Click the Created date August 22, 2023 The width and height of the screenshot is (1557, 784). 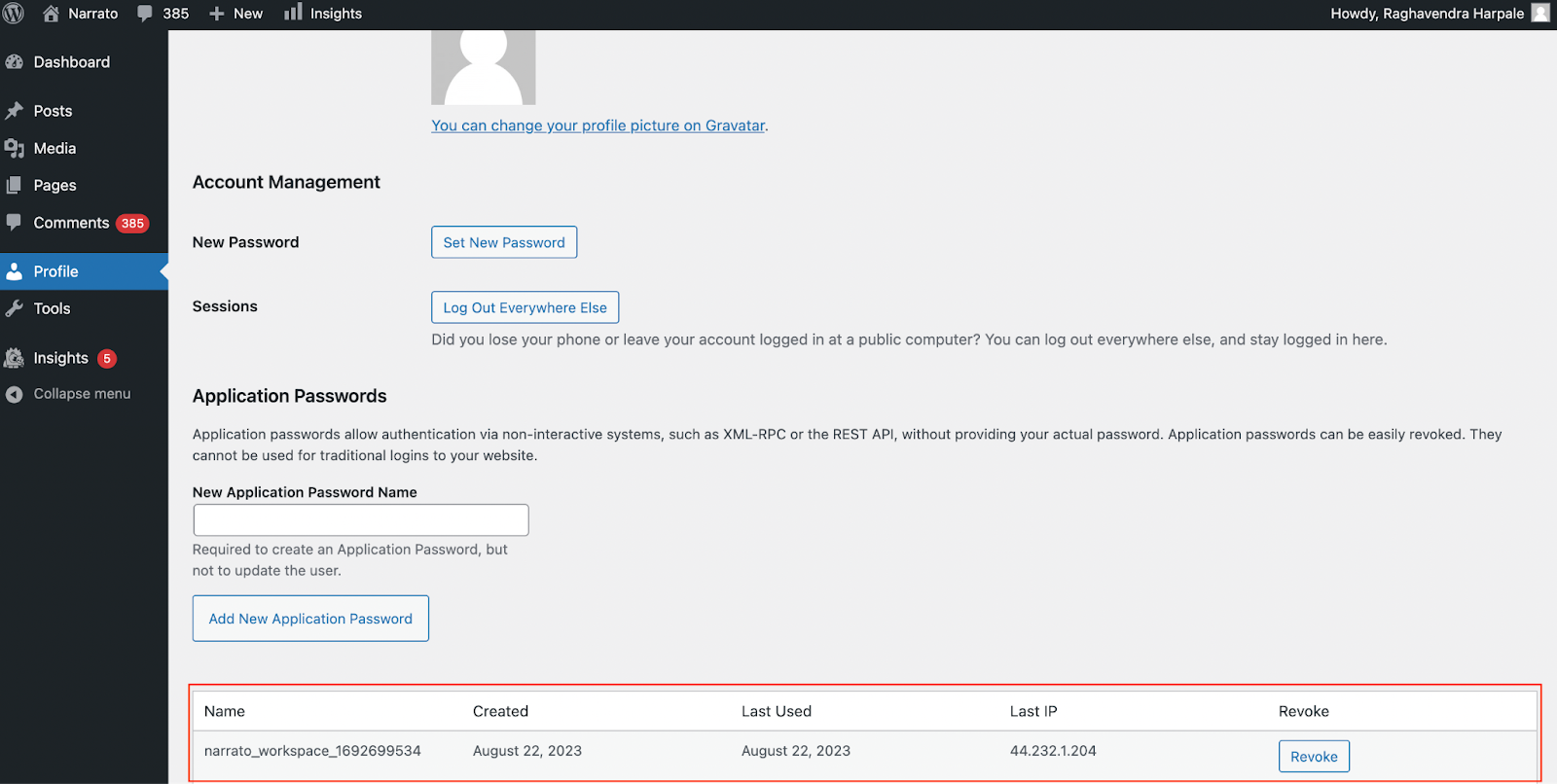click(527, 751)
